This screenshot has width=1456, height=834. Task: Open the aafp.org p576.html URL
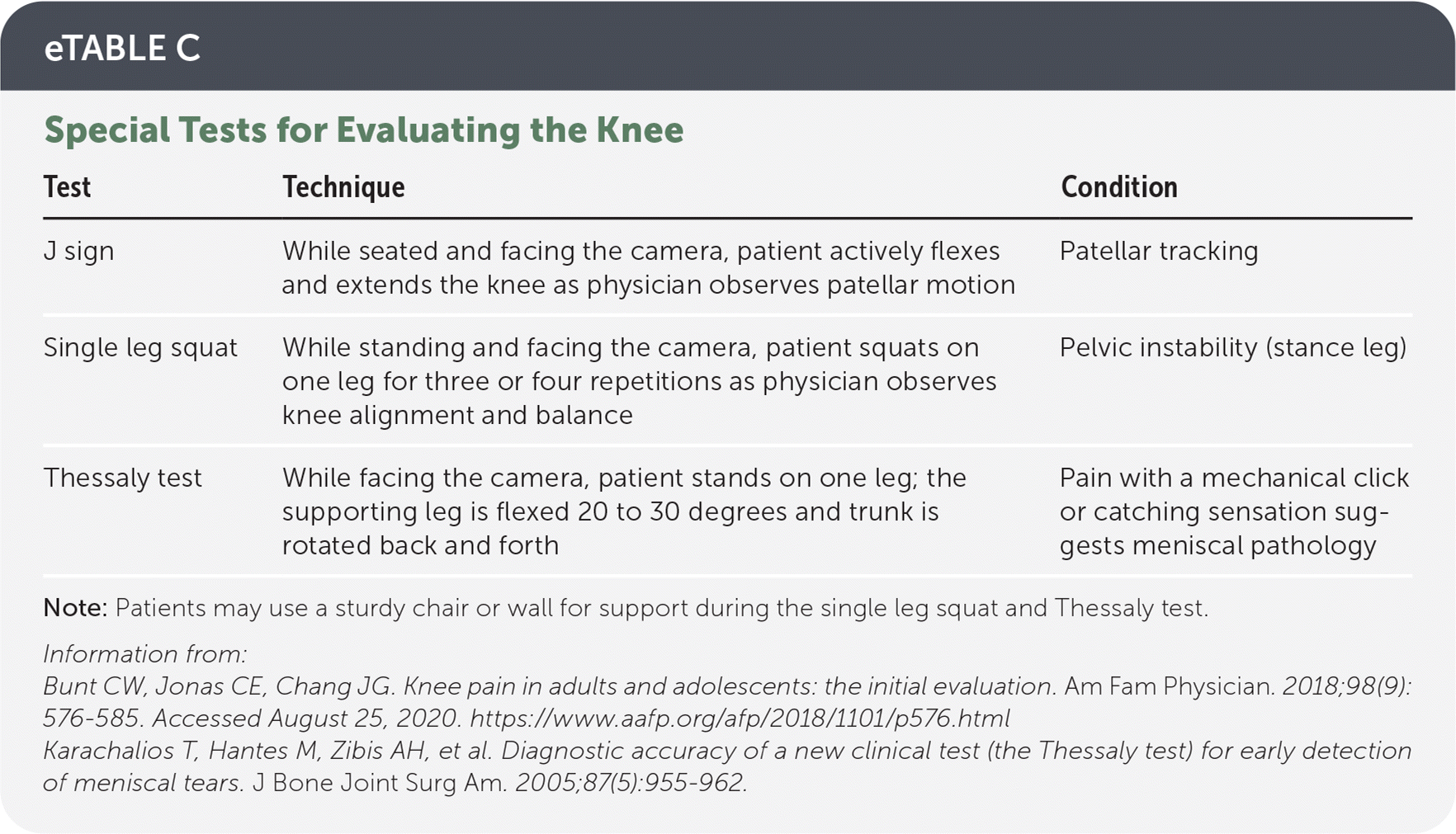[x=740, y=719]
